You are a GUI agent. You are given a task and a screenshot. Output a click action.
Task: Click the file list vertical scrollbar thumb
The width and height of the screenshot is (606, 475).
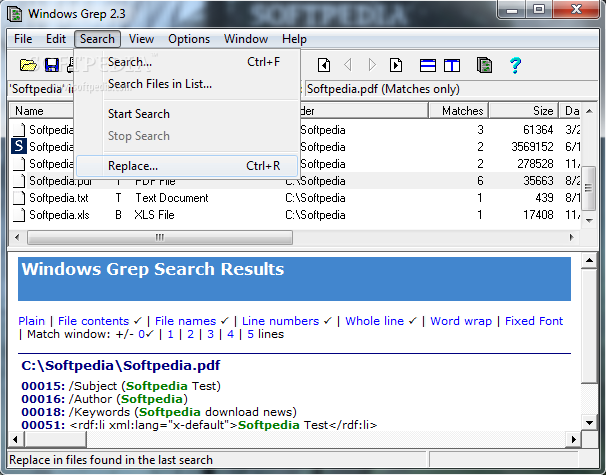588,188
